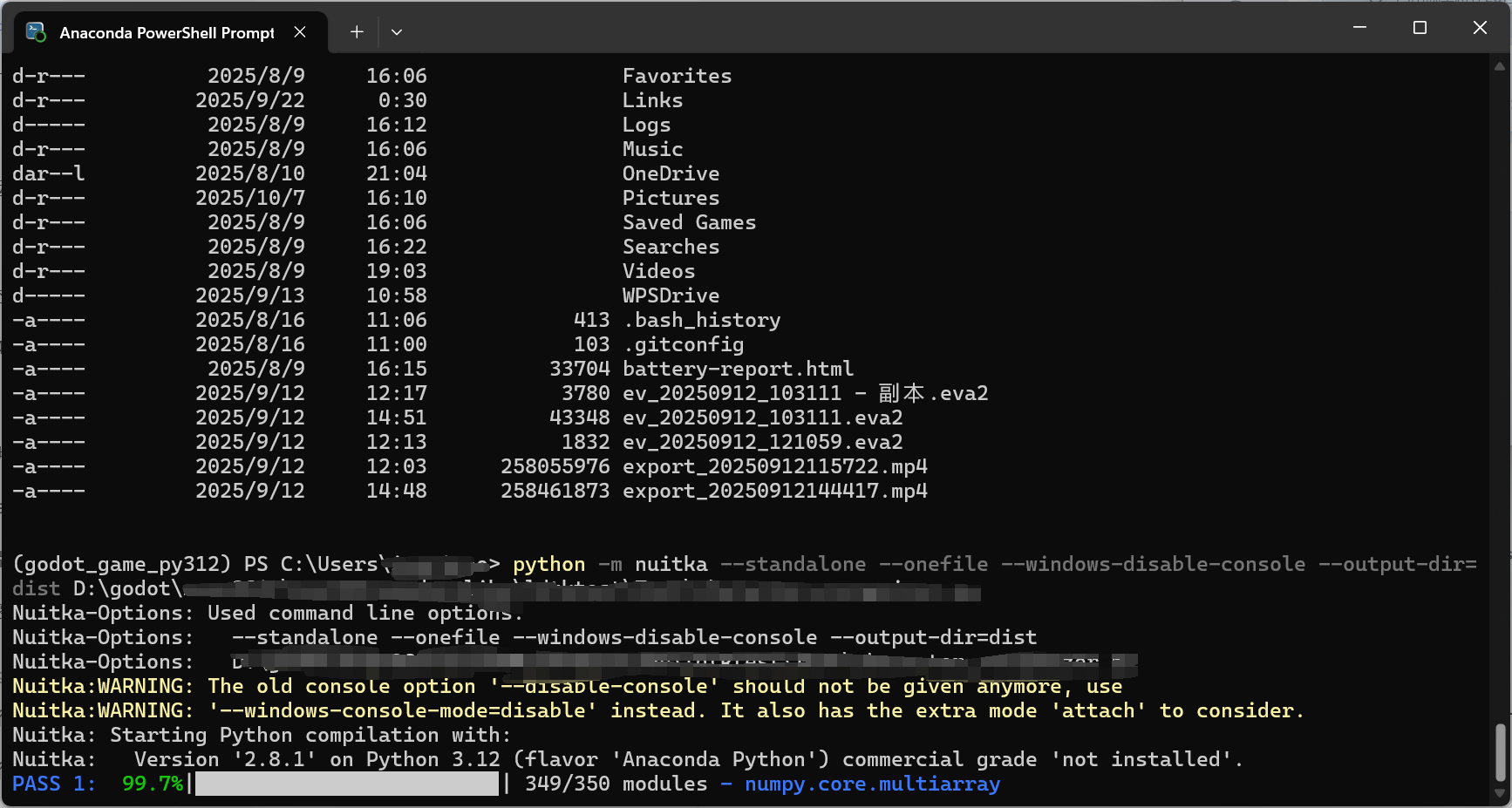
Task: Click the file size 258461873
Action: tap(555, 491)
